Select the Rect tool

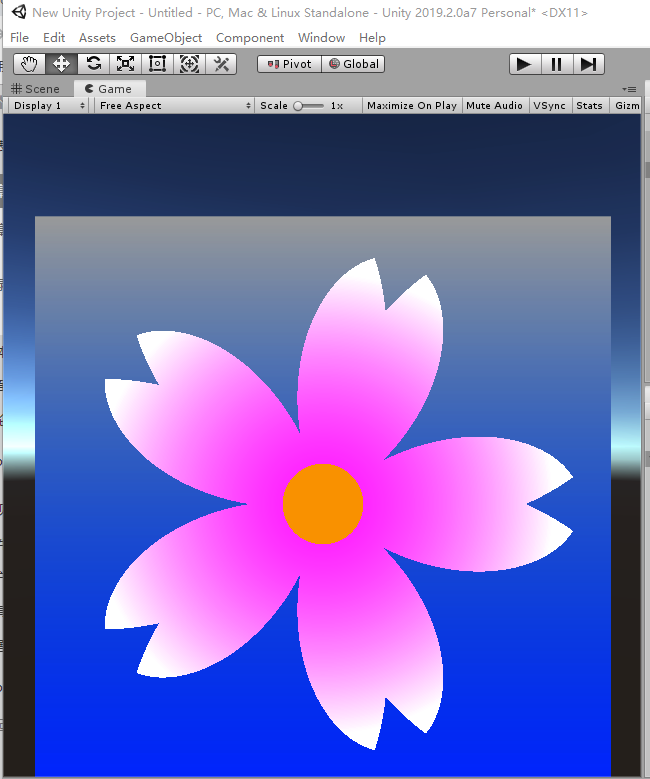(x=157, y=64)
